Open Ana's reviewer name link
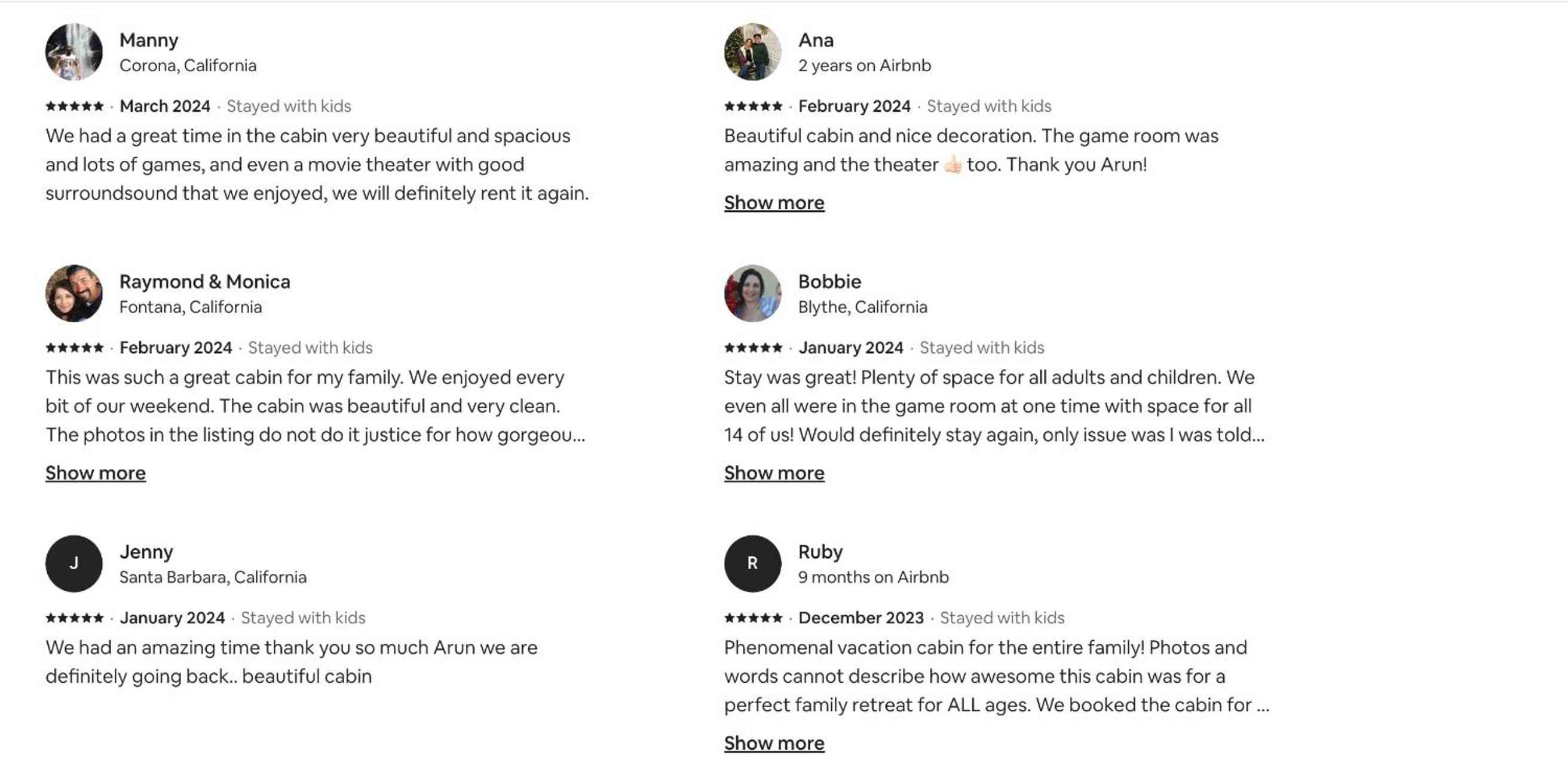 coord(816,40)
